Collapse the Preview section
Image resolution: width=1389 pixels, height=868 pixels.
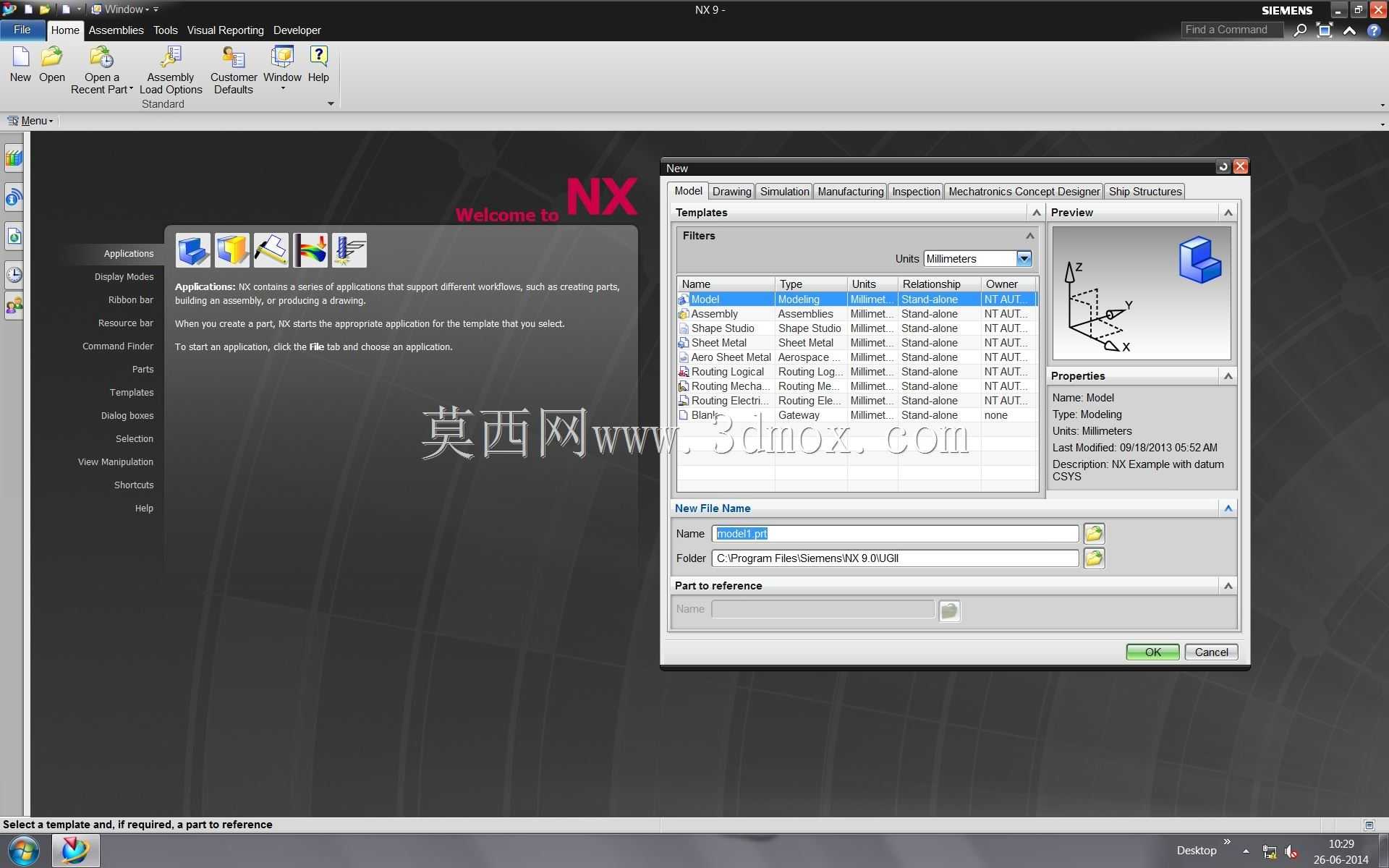coord(1228,213)
